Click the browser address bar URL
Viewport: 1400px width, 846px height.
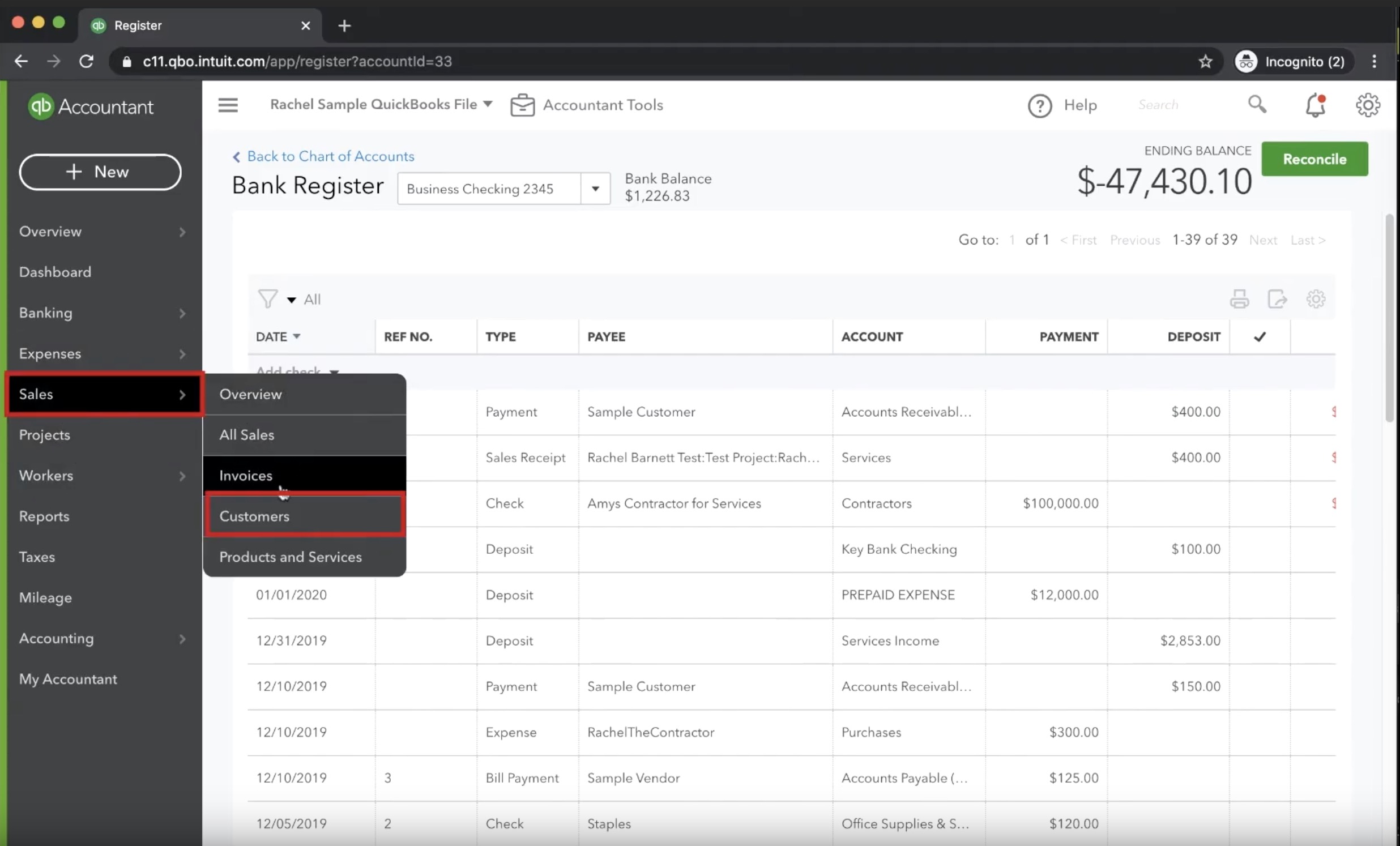click(x=297, y=61)
